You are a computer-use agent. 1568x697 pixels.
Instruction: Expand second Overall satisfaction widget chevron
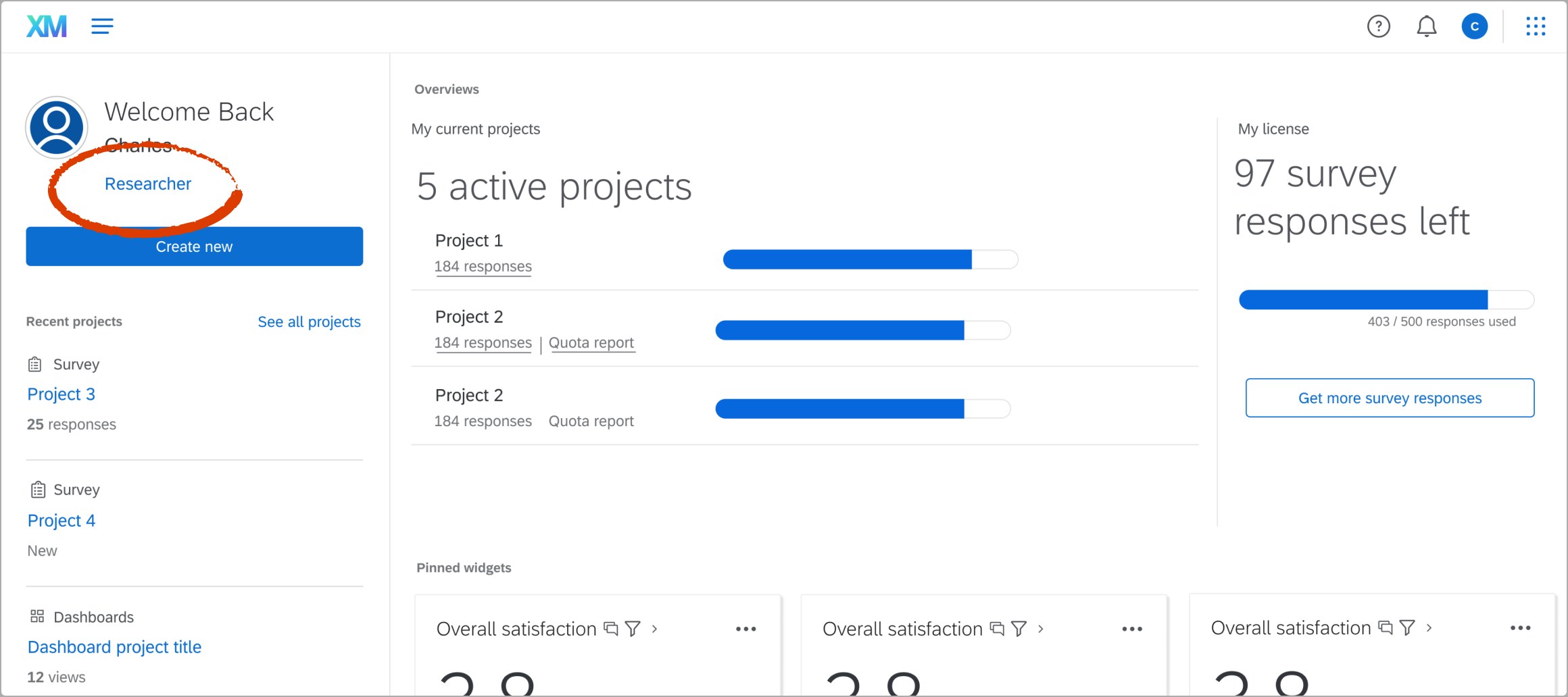(1040, 629)
